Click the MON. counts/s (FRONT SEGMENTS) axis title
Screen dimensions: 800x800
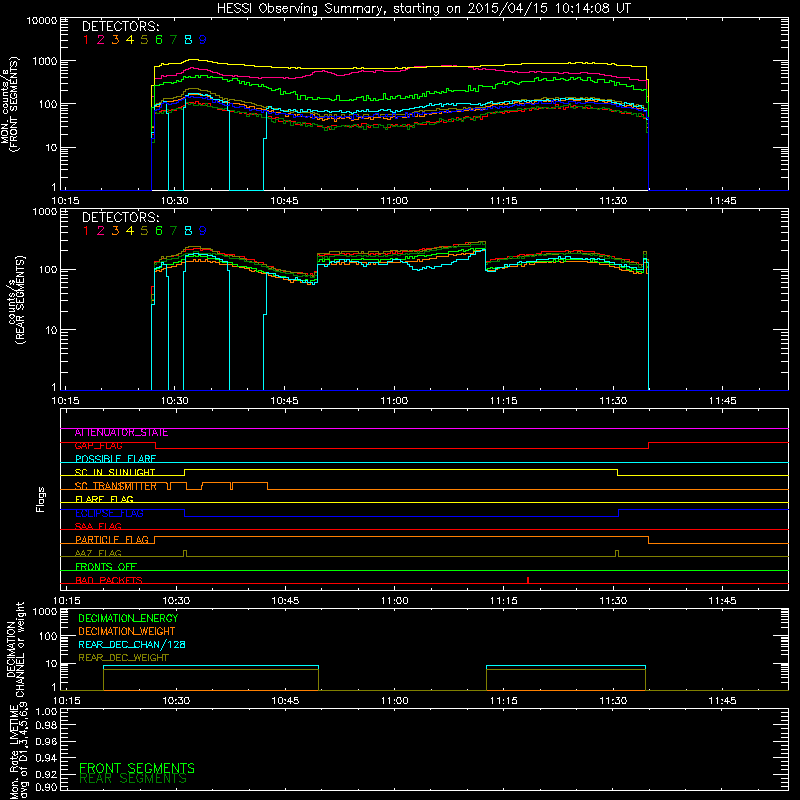pos(9,105)
